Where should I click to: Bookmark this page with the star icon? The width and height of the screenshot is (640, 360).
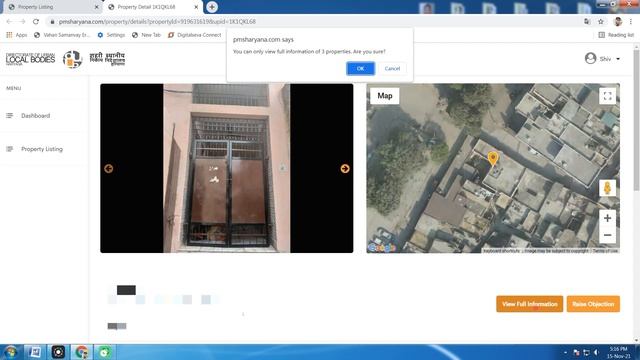coord(601,22)
